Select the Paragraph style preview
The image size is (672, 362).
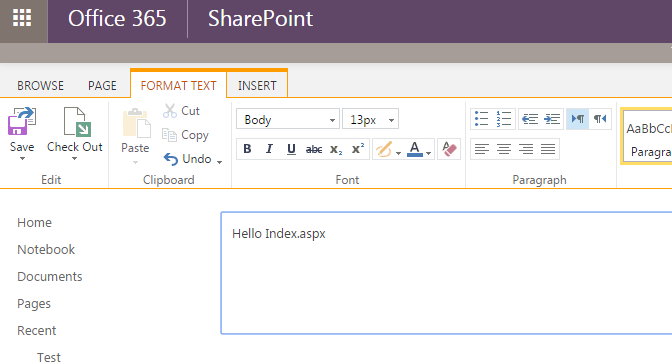(647, 136)
